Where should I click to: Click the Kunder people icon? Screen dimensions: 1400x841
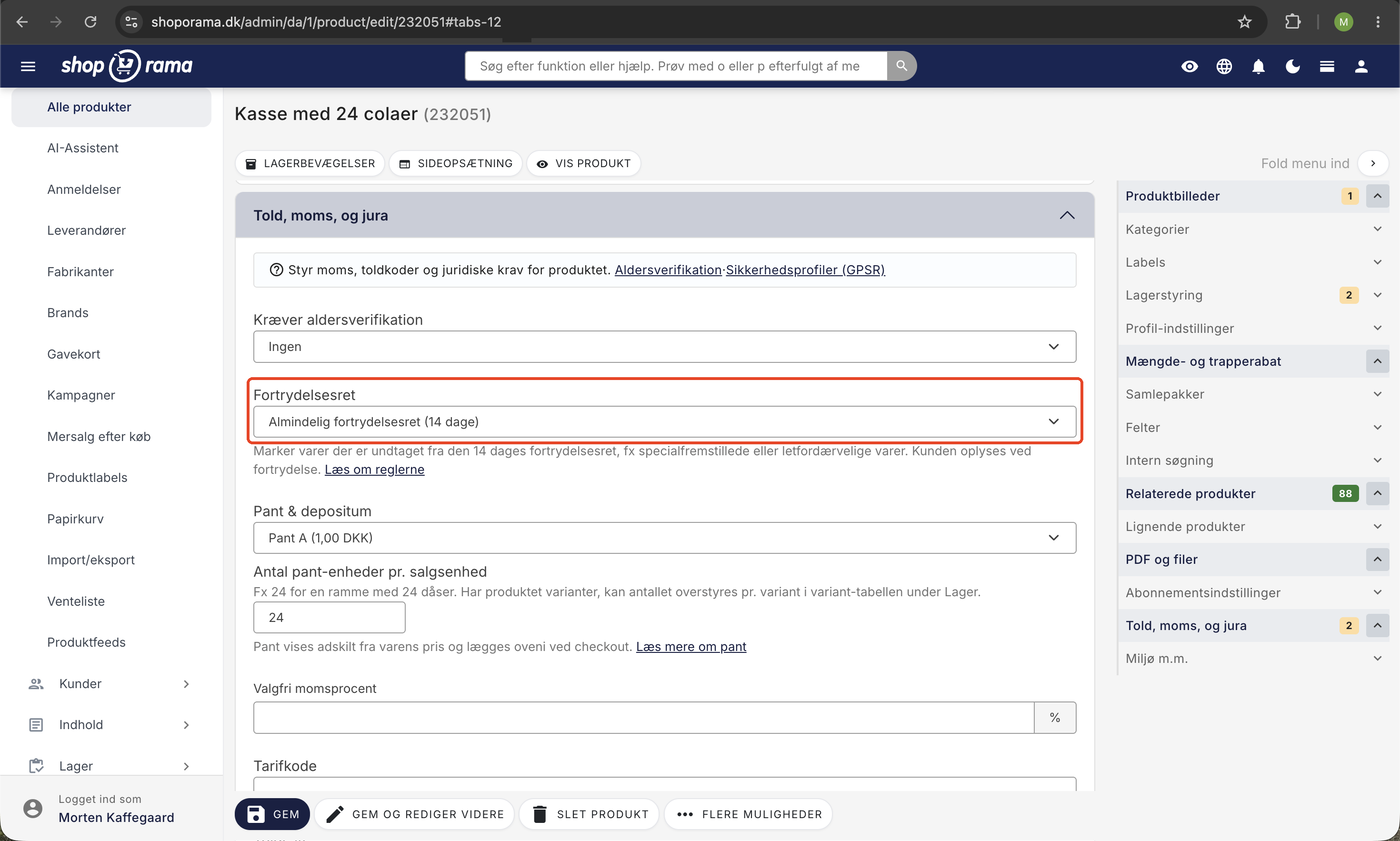[x=36, y=684]
